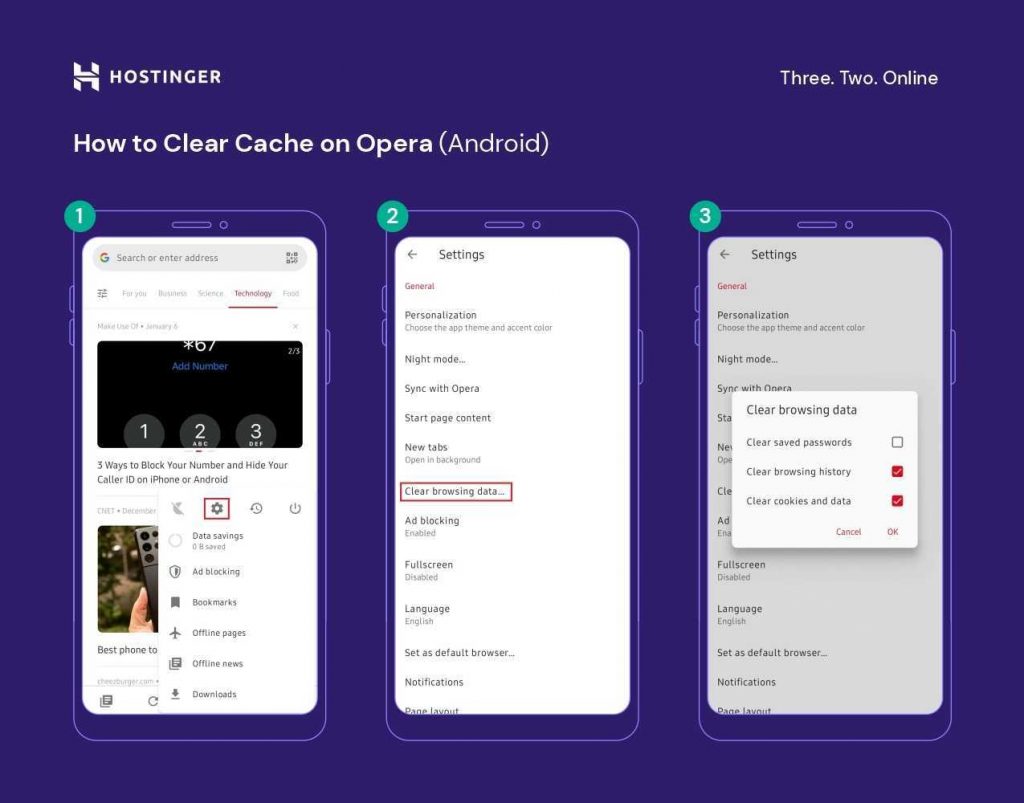Click the Clear browsing history label
The height and width of the screenshot is (803, 1024).
click(798, 471)
